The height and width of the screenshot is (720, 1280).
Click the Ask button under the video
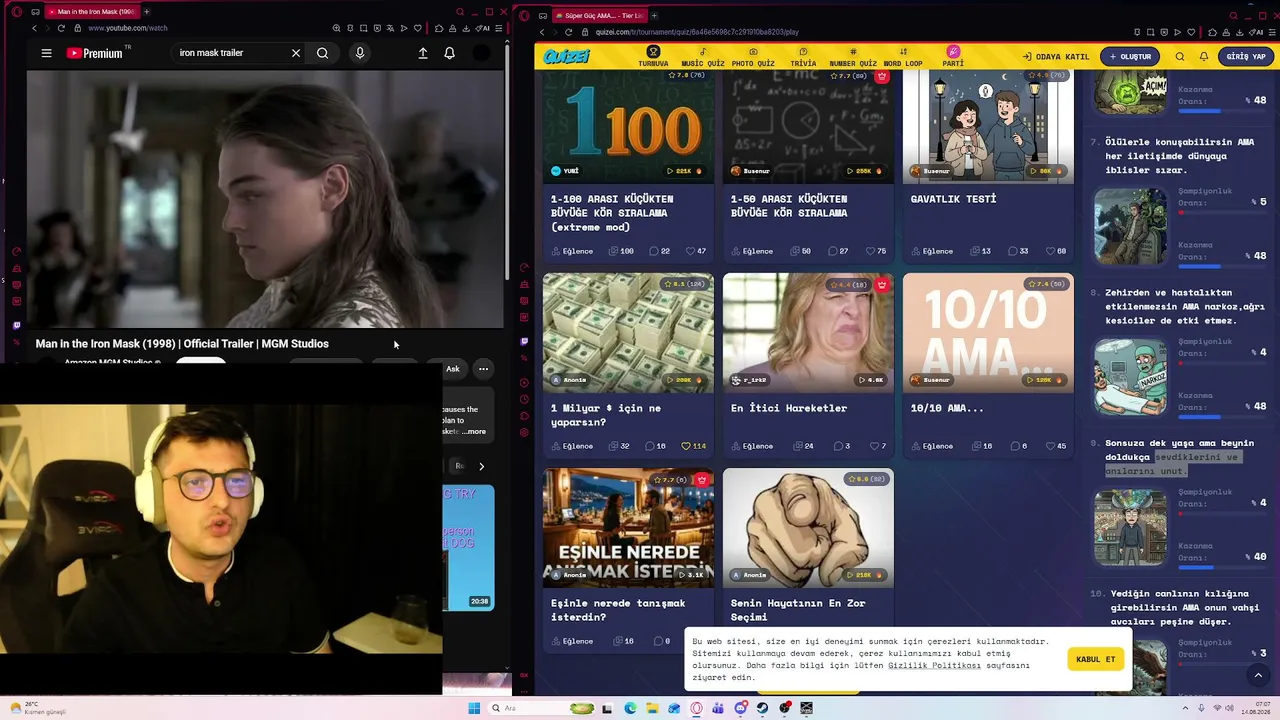click(x=453, y=369)
